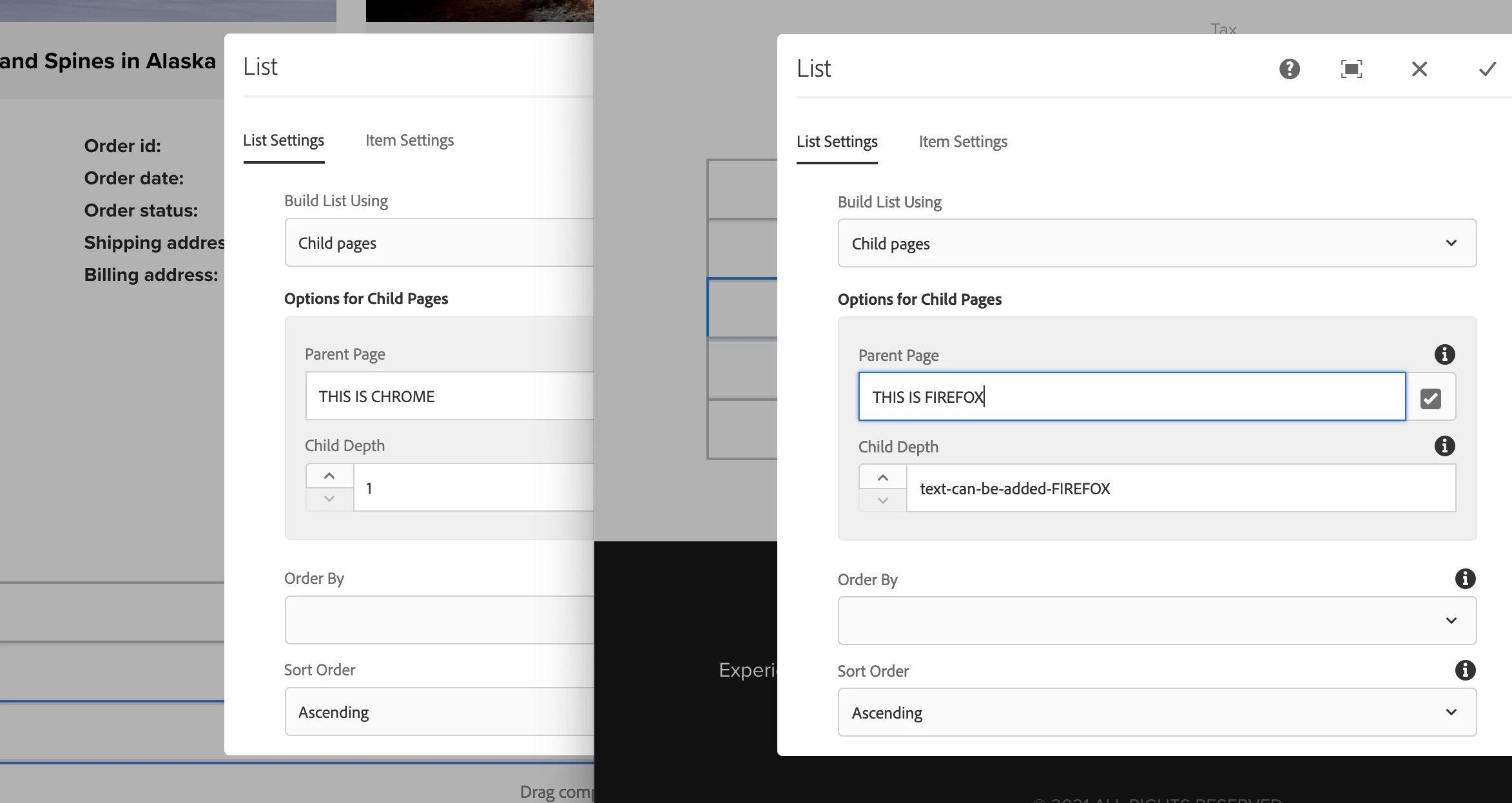Open the Order By dropdown on the right

[x=1157, y=621]
